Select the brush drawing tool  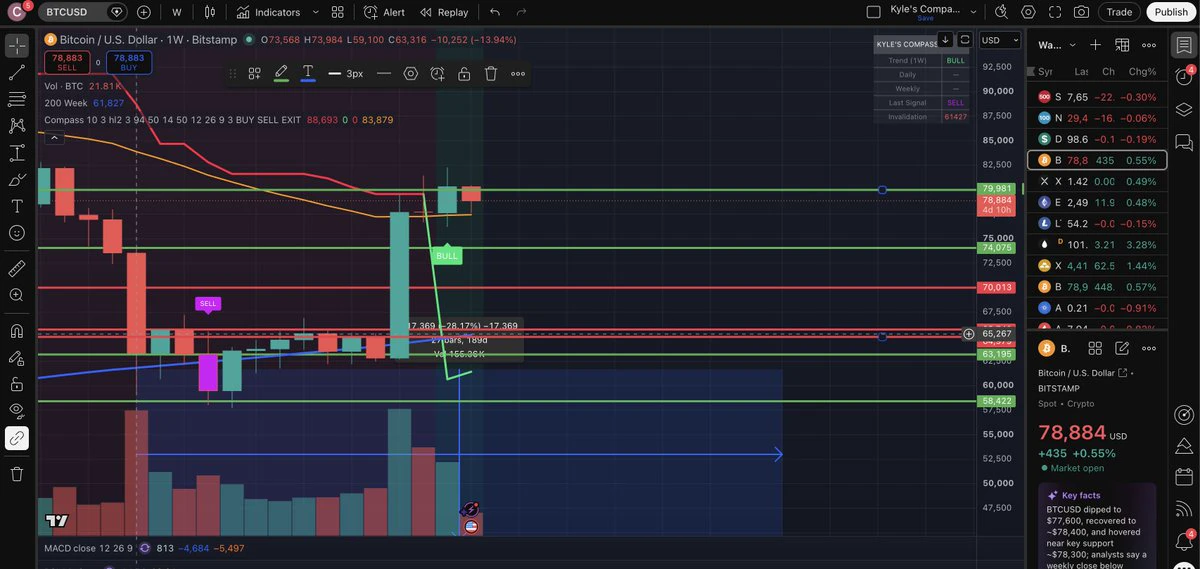pos(17,179)
